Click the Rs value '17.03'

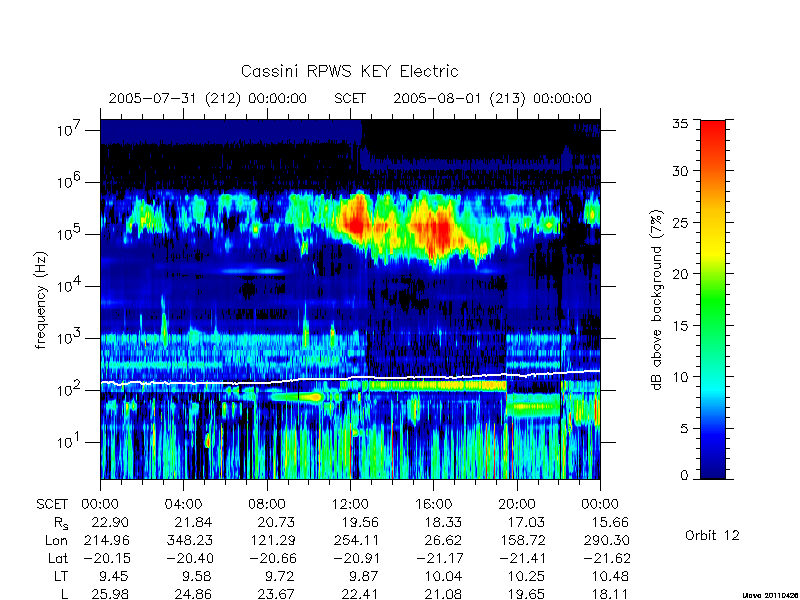526,522
